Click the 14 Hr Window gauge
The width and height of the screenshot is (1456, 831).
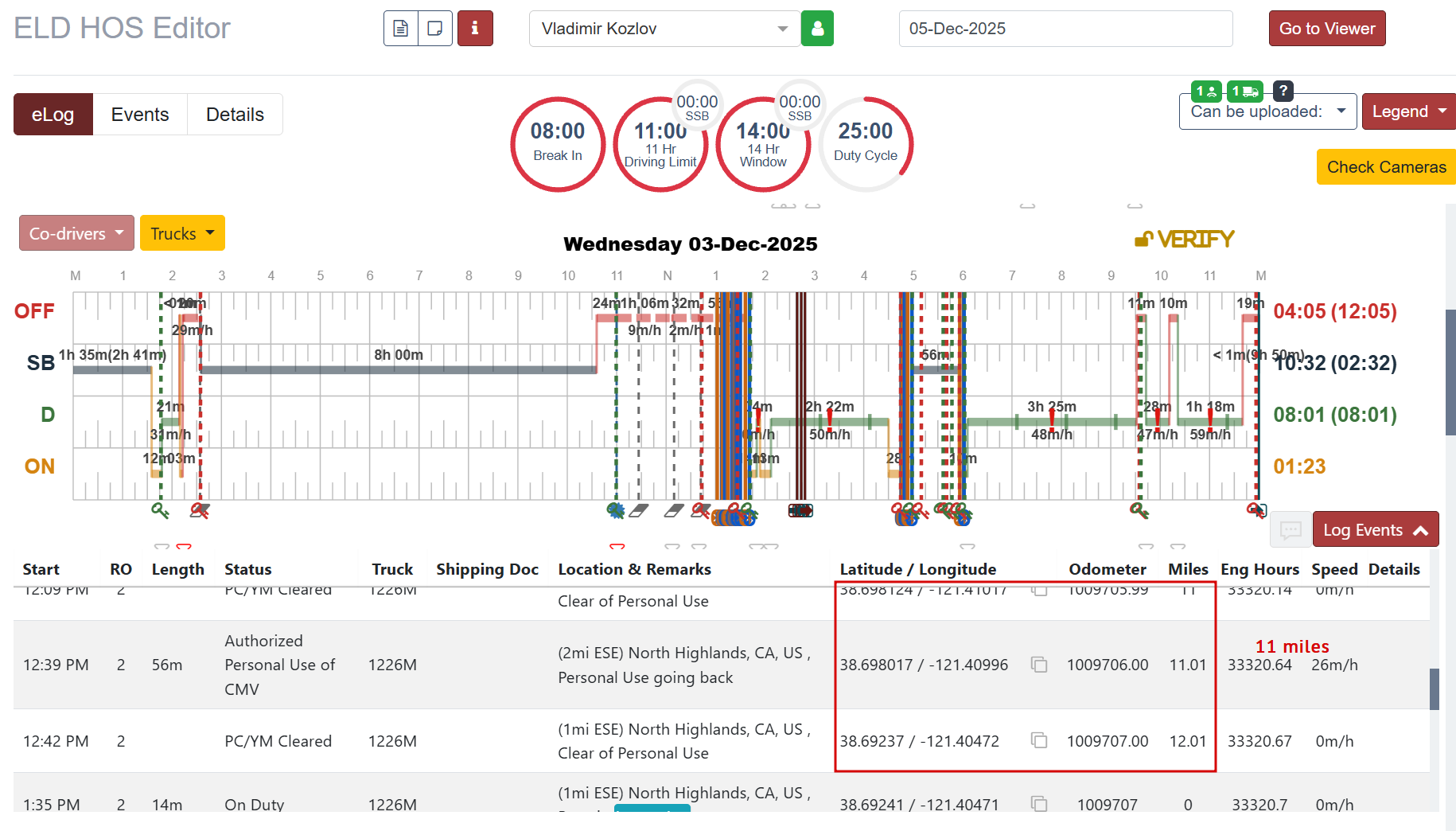[763, 144]
